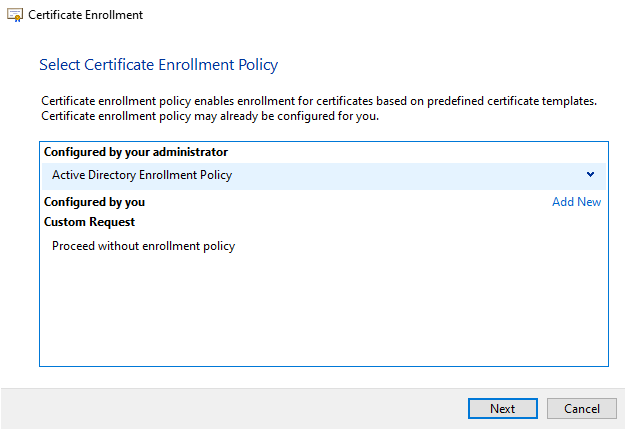
Task: Click the Configured by you header
Action: (94, 202)
